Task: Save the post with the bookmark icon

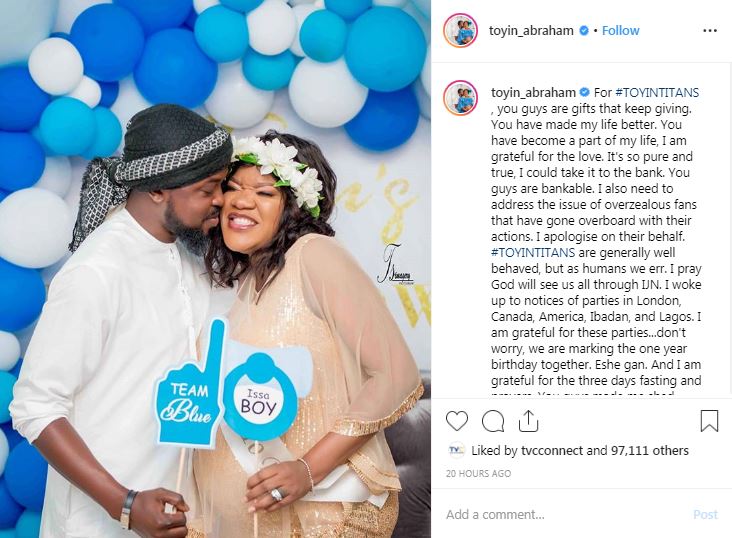Action: point(709,421)
